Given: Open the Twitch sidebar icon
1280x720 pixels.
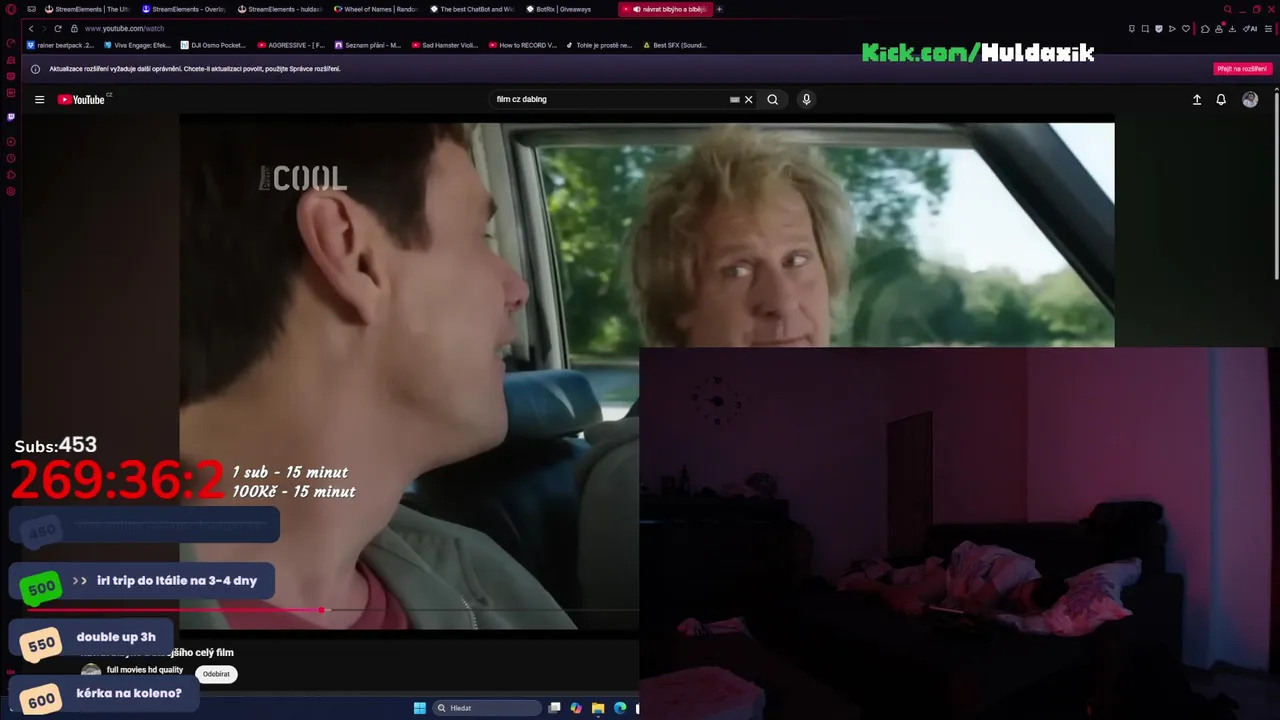Looking at the screenshot, I should click(x=11, y=117).
